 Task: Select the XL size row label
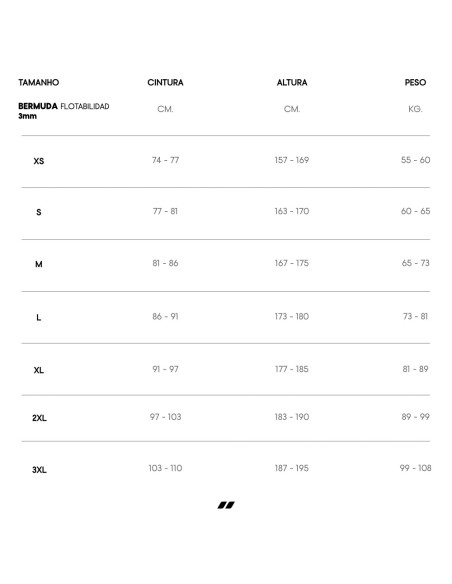(39, 370)
